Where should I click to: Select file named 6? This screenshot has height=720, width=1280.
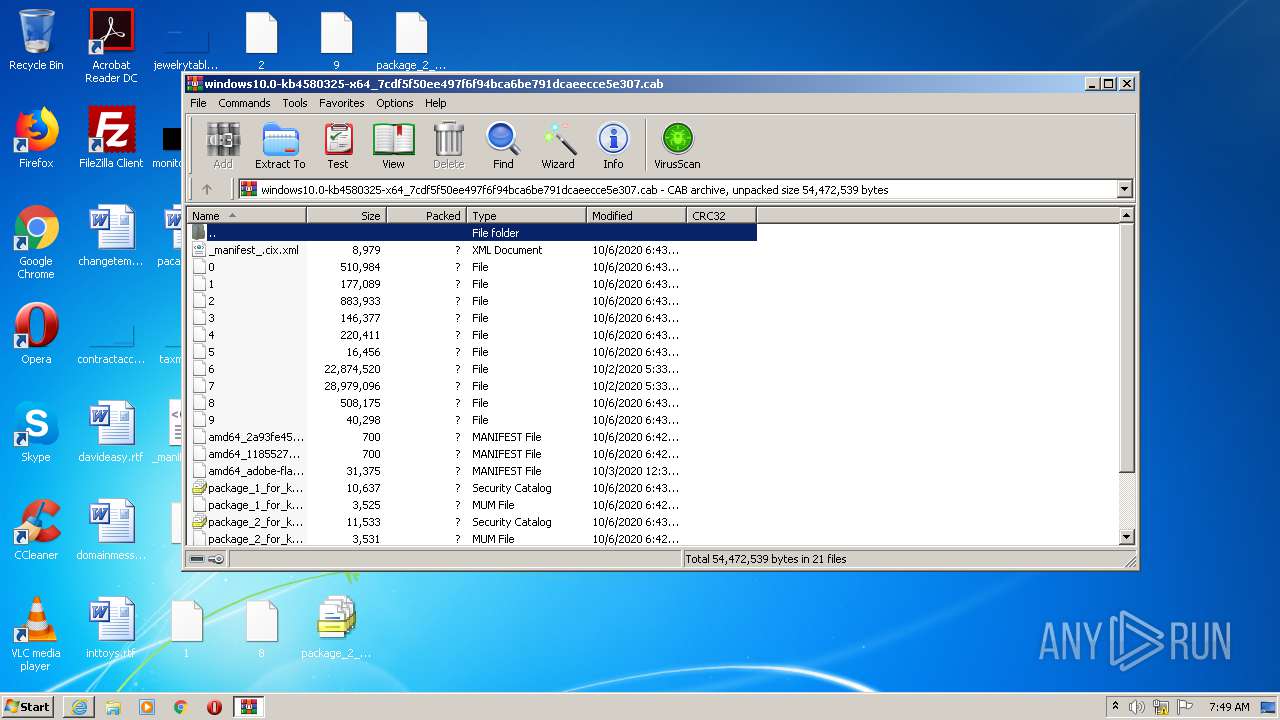click(x=472, y=369)
